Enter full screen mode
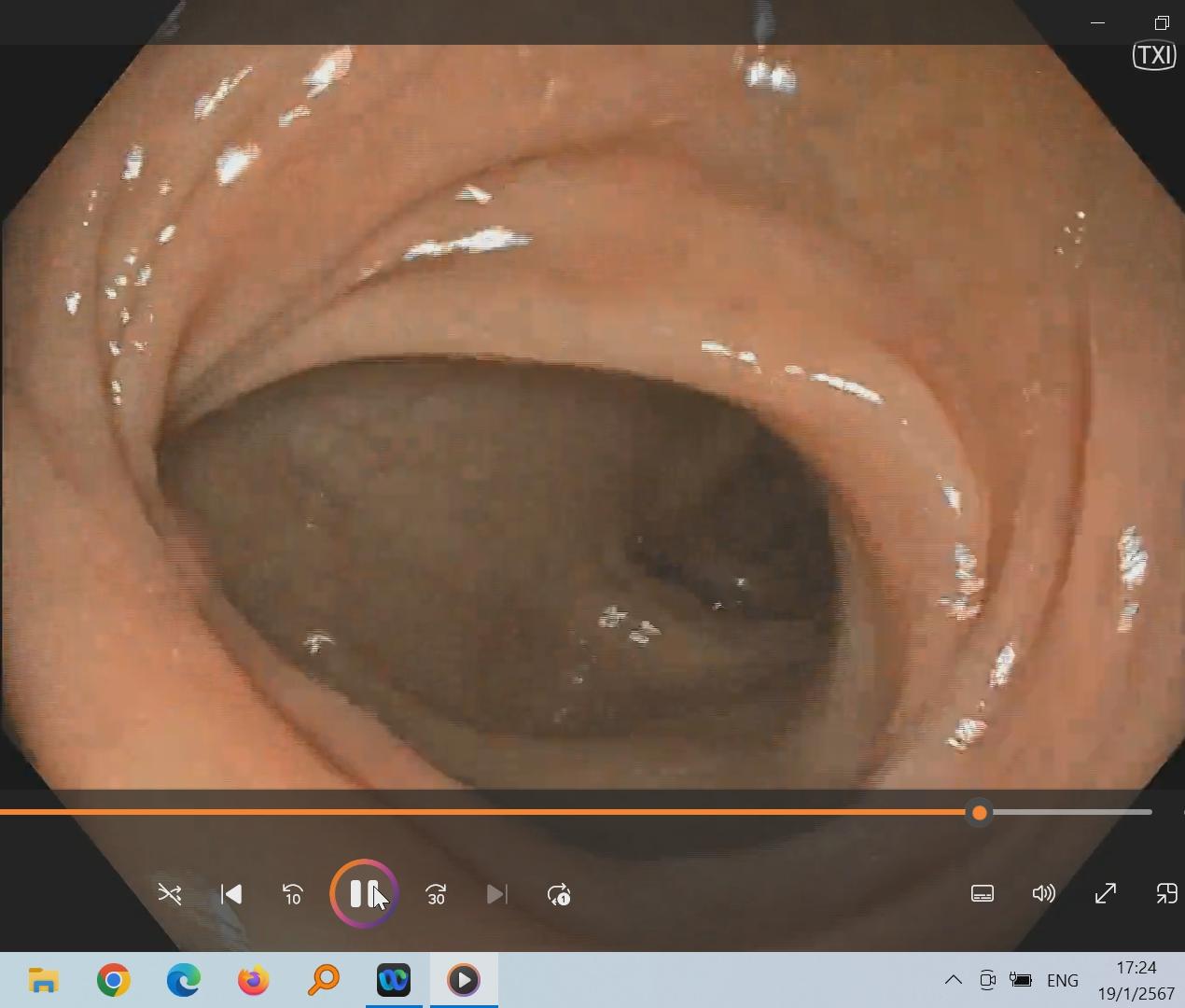The width and height of the screenshot is (1185, 1008). [x=1106, y=894]
